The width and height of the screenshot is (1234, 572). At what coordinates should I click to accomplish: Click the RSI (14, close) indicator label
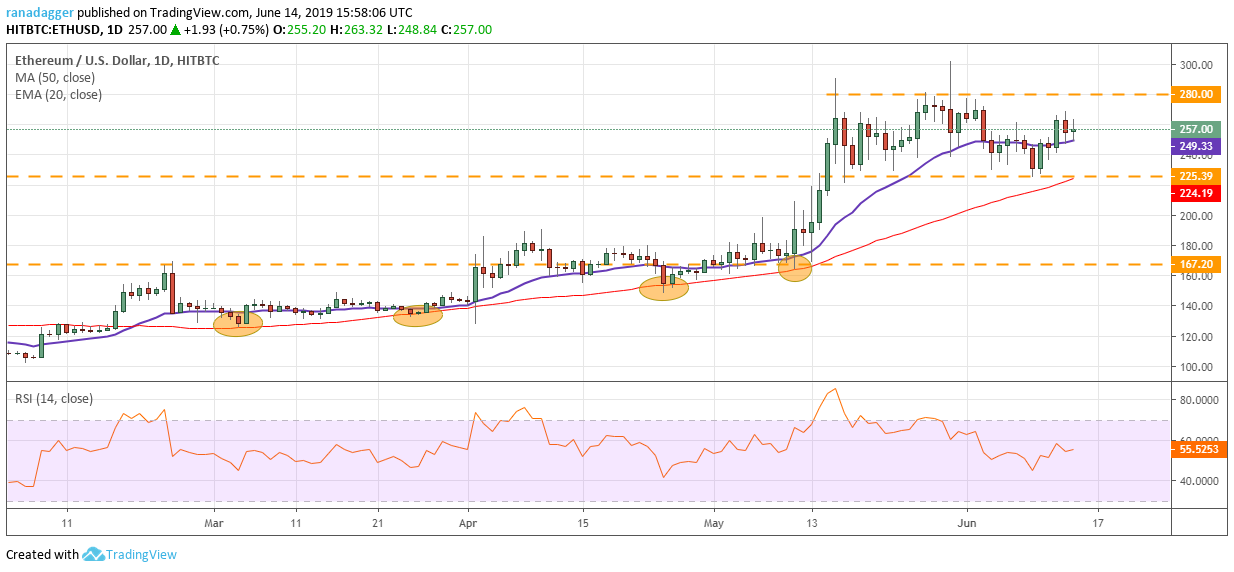pyautogui.click(x=55, y=399)
